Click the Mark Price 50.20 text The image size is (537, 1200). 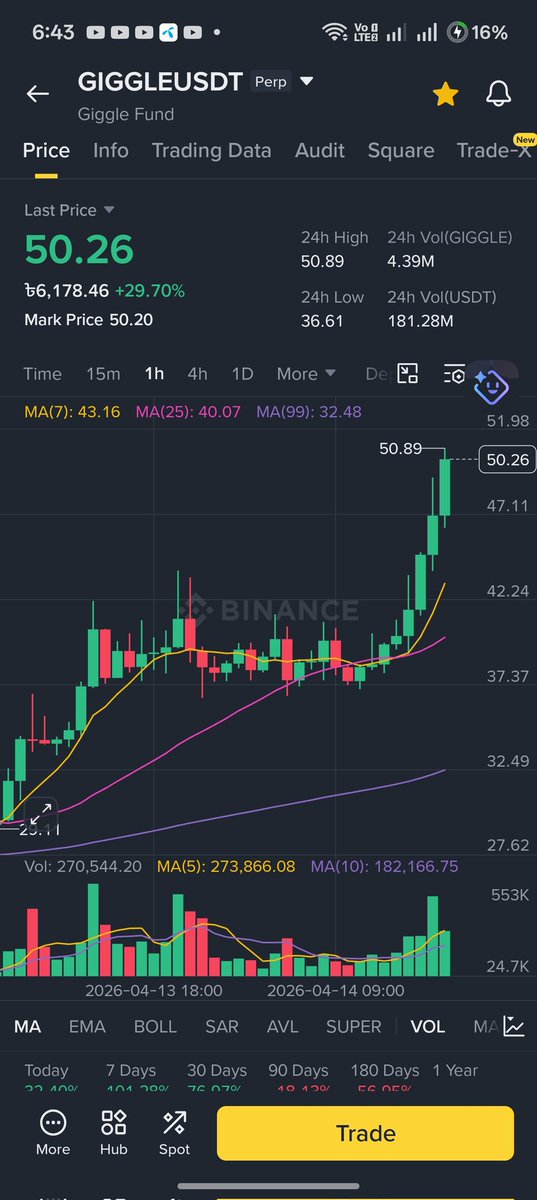[89, 320]
